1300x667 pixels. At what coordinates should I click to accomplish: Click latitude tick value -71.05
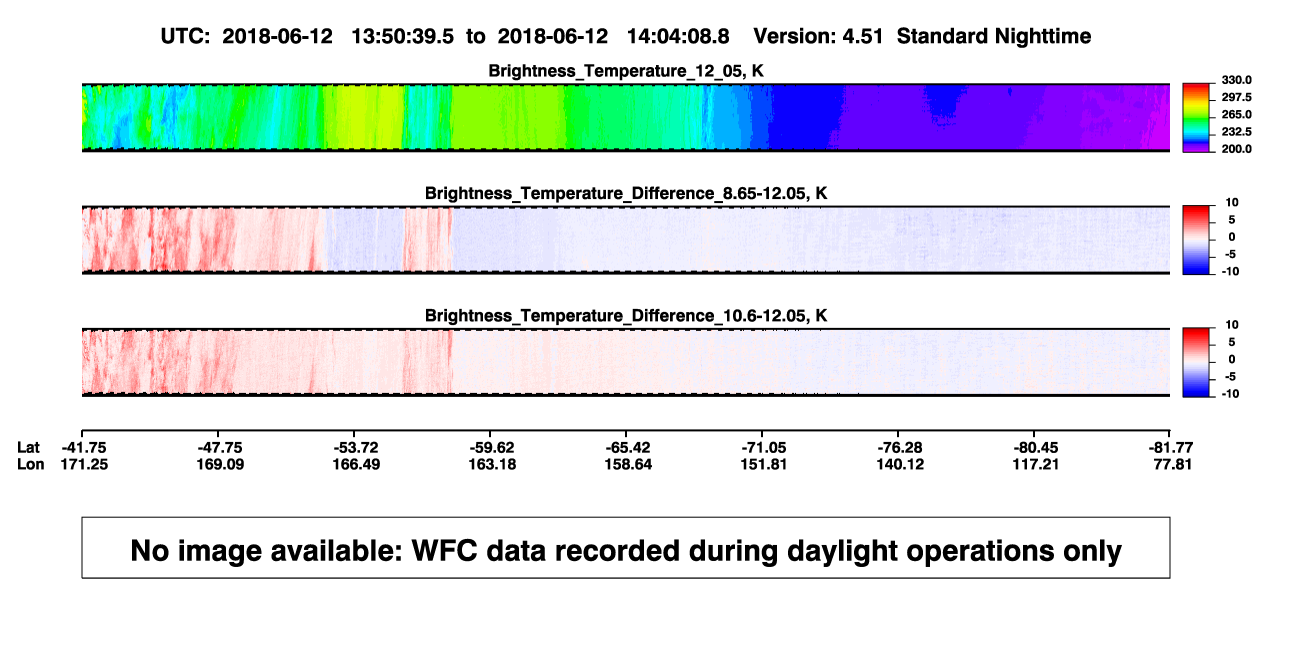pos(763,446)
